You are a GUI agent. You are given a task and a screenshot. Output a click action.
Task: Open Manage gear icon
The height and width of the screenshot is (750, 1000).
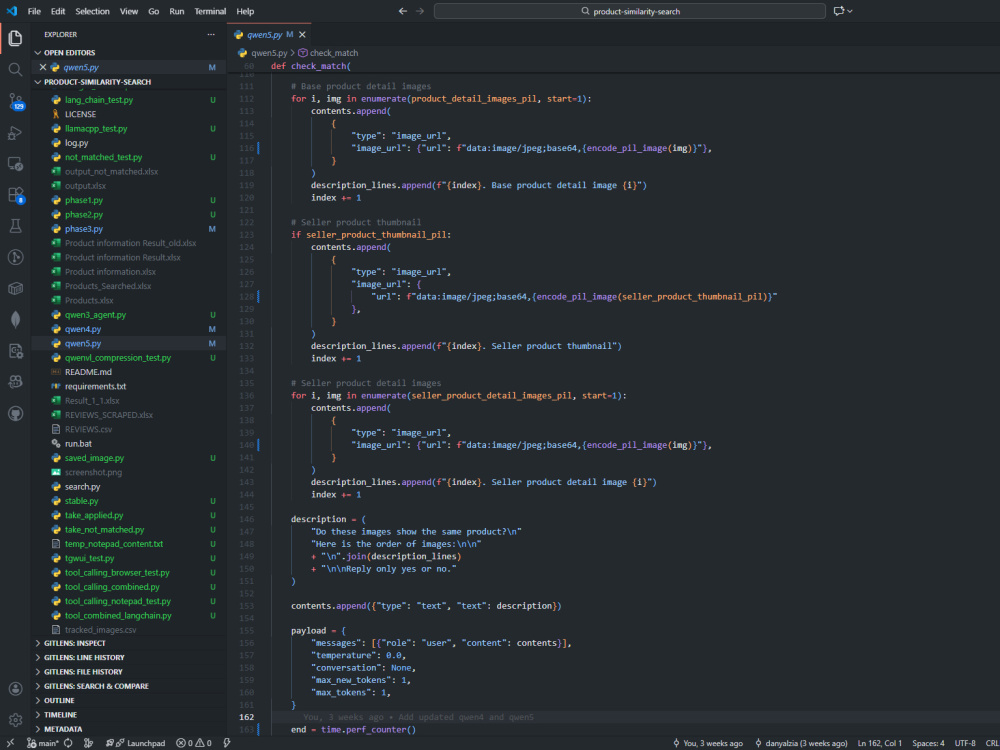[x=15, y=719]
